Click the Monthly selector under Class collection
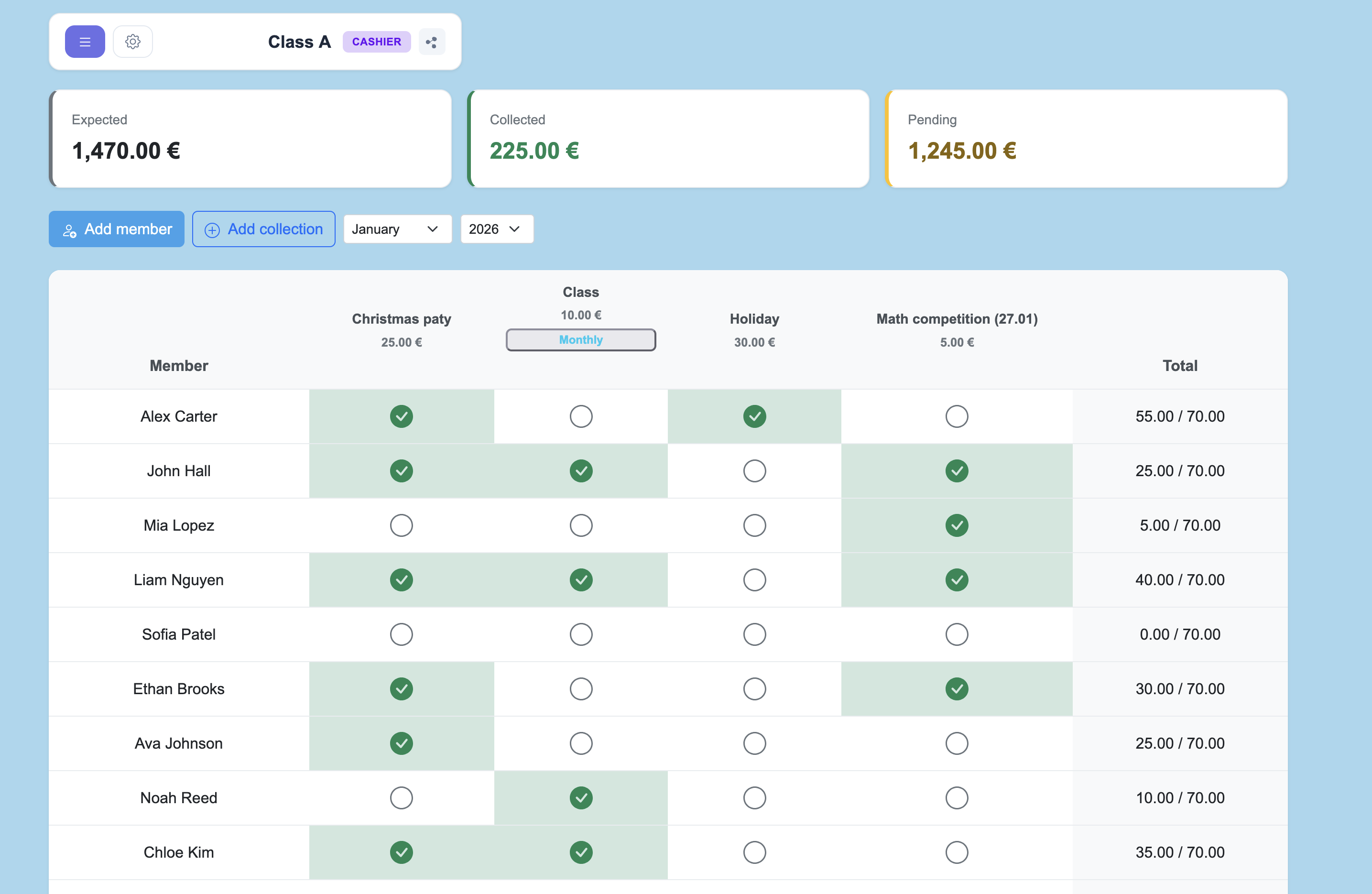Screen dimensions: 1372x894 [580, 339]
